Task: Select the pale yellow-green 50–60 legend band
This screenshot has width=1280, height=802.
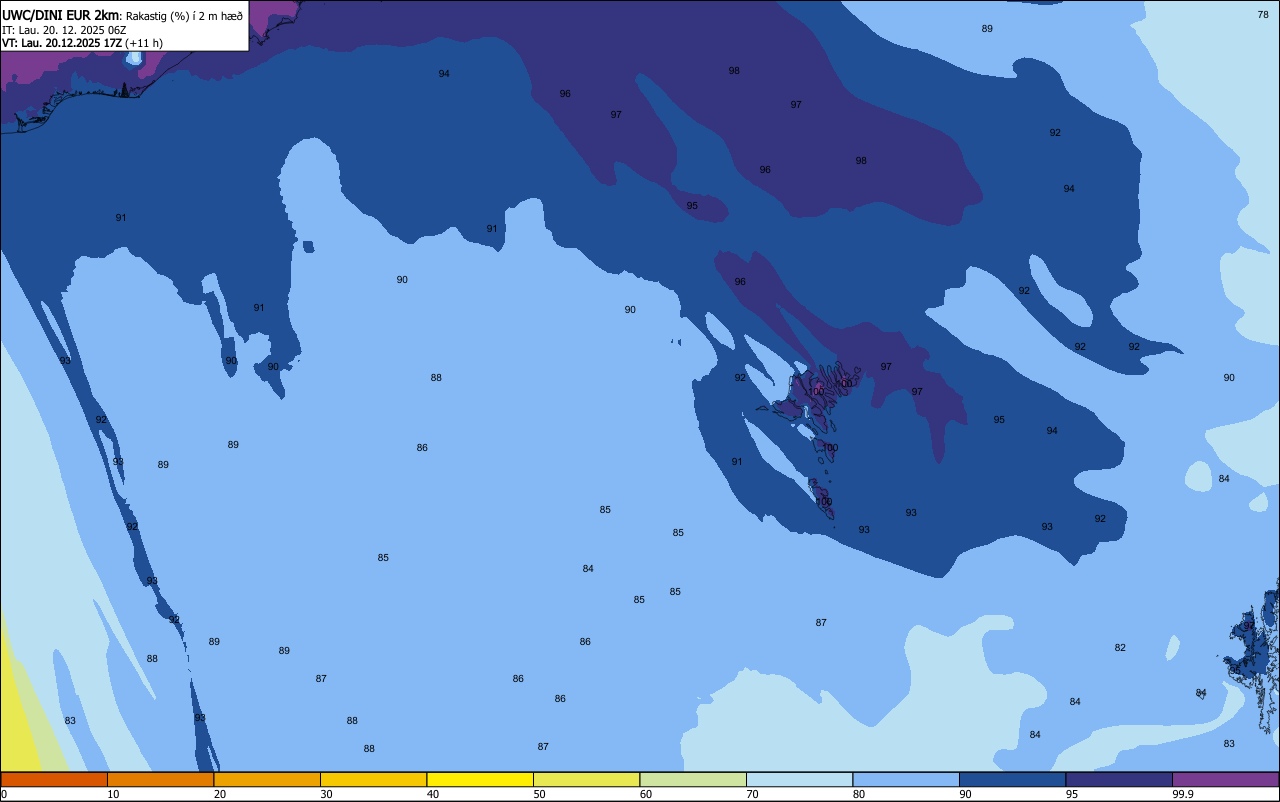Action: (x=586, y=779)
